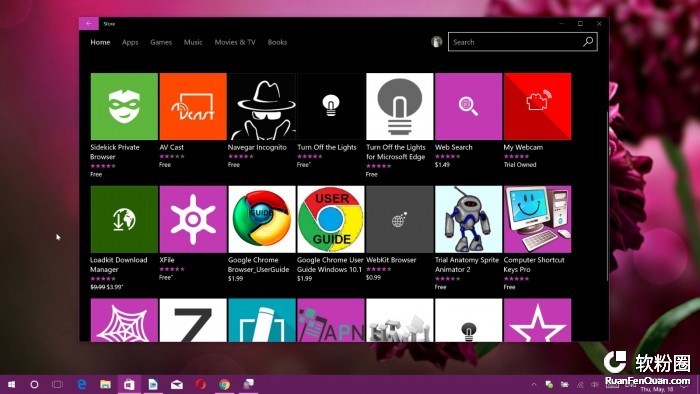Open Google Chrome User Guide Windows 10.1 tile

point(331,219)
